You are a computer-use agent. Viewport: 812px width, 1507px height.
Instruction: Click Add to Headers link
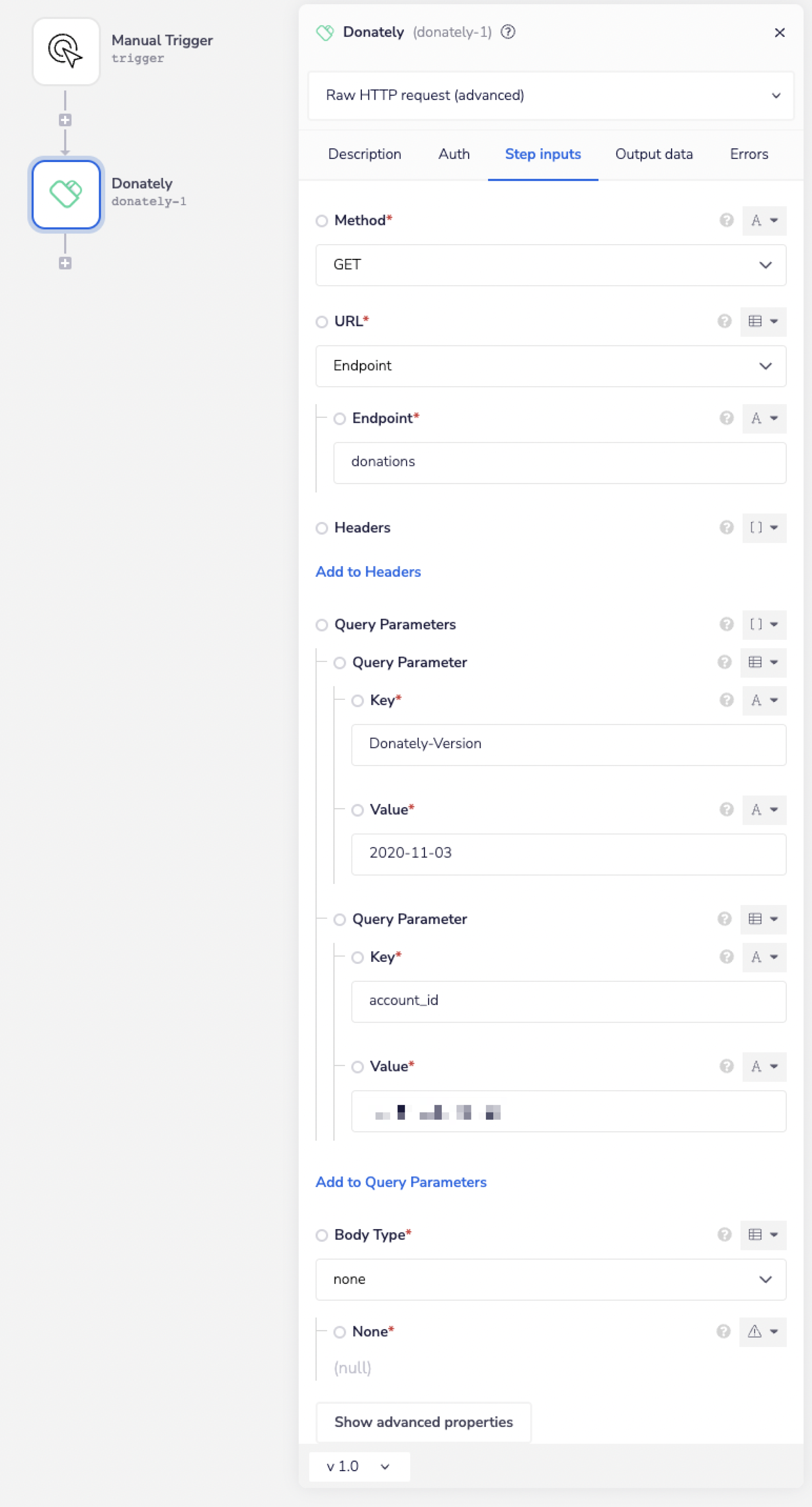368,572
